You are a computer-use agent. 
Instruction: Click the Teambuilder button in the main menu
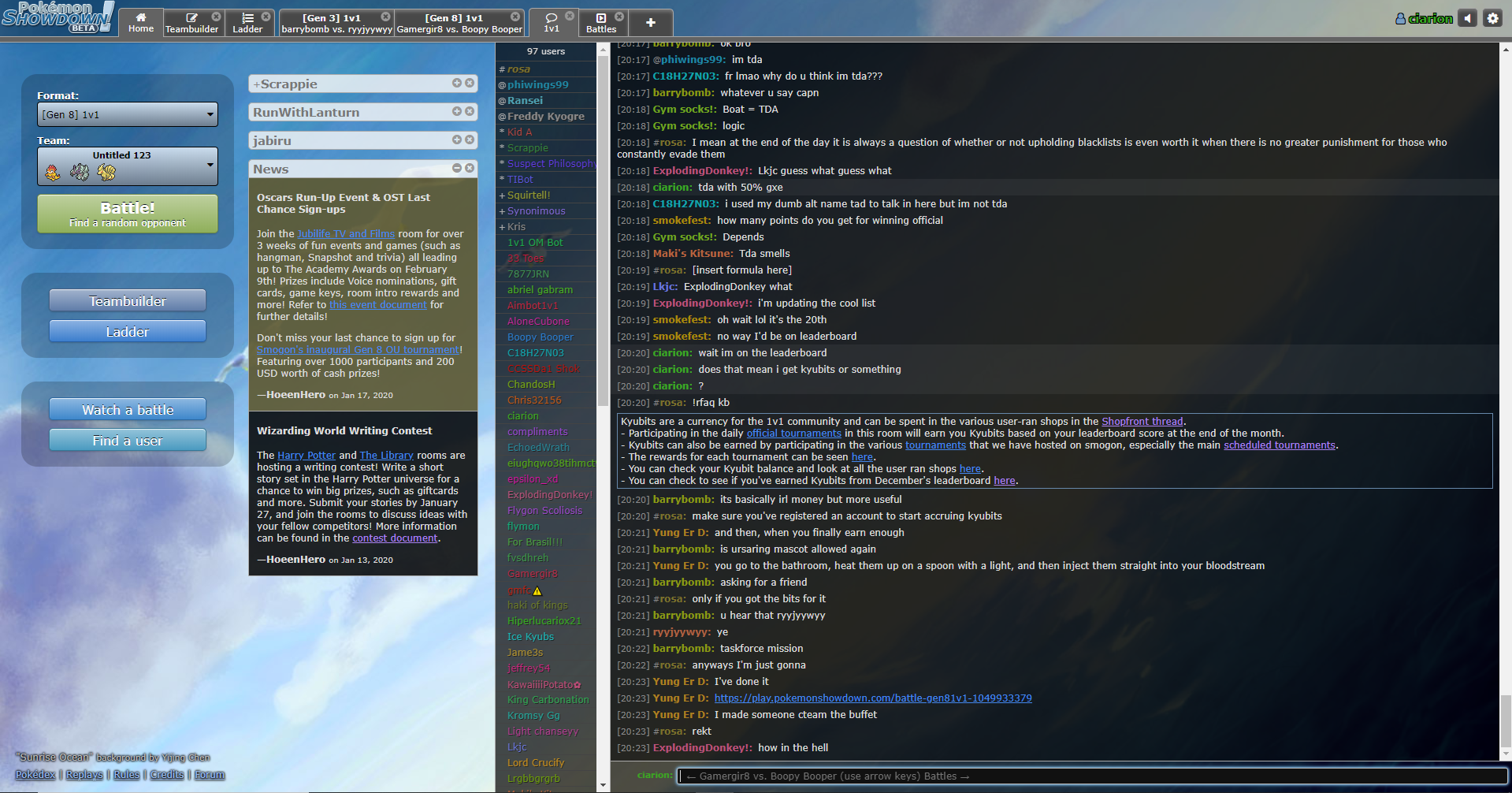(x=128, y=300)
